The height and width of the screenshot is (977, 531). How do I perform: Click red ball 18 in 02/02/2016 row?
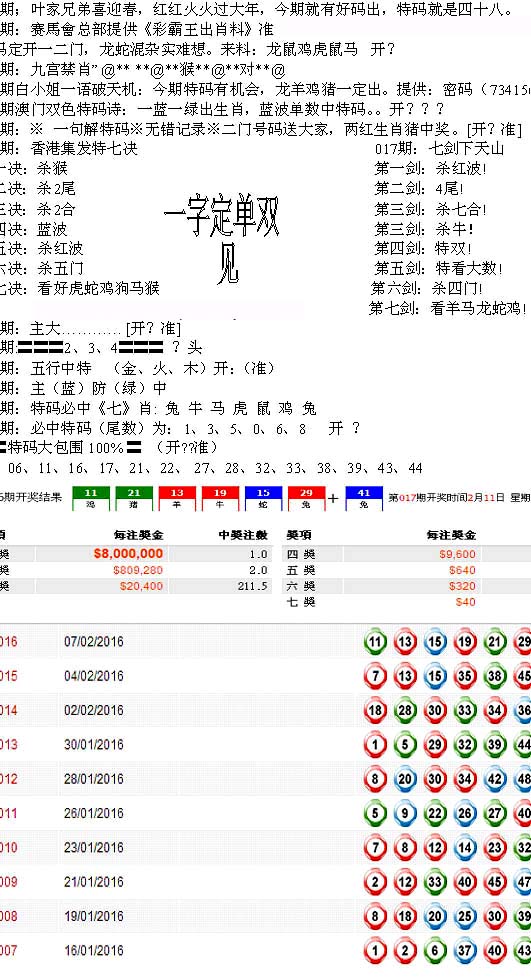click(375, 710)
